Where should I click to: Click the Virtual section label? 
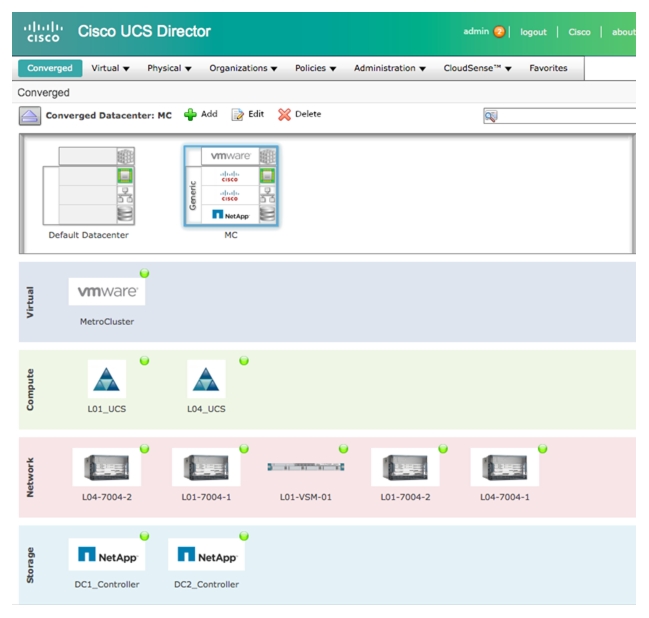click(30, 302)
